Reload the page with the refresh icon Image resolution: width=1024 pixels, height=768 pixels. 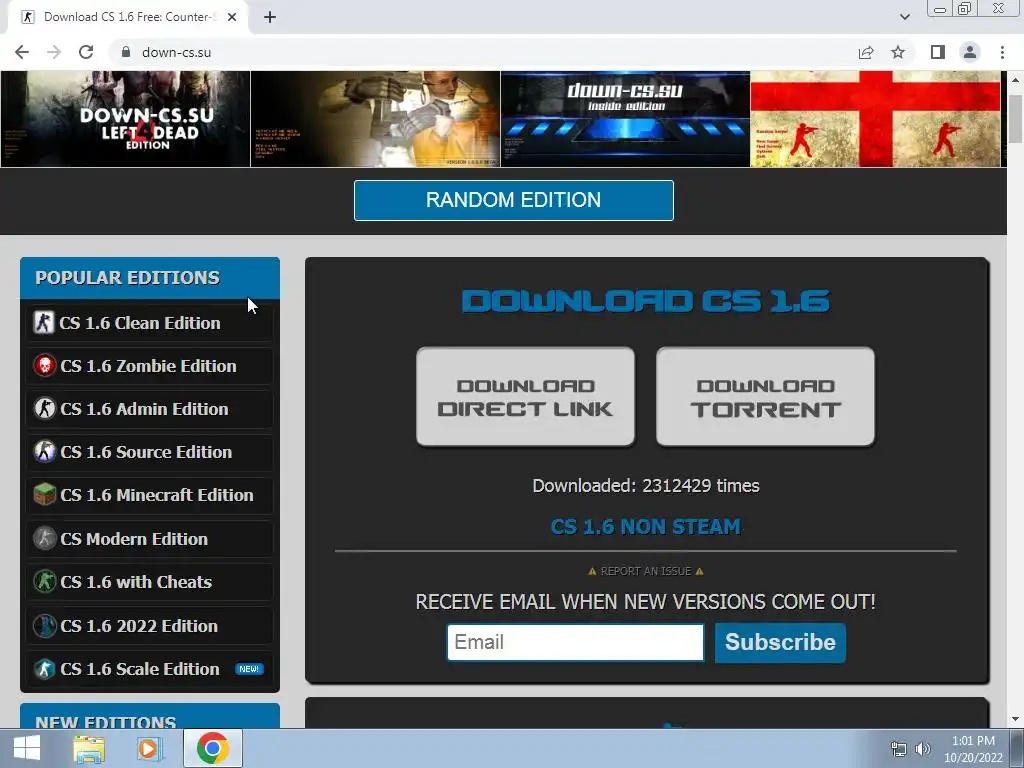(x=86, y=52)
